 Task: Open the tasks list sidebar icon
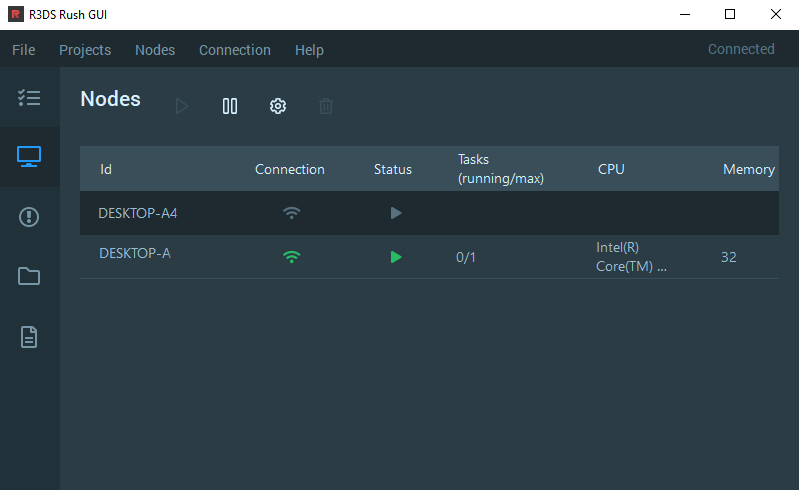point(29,97)
